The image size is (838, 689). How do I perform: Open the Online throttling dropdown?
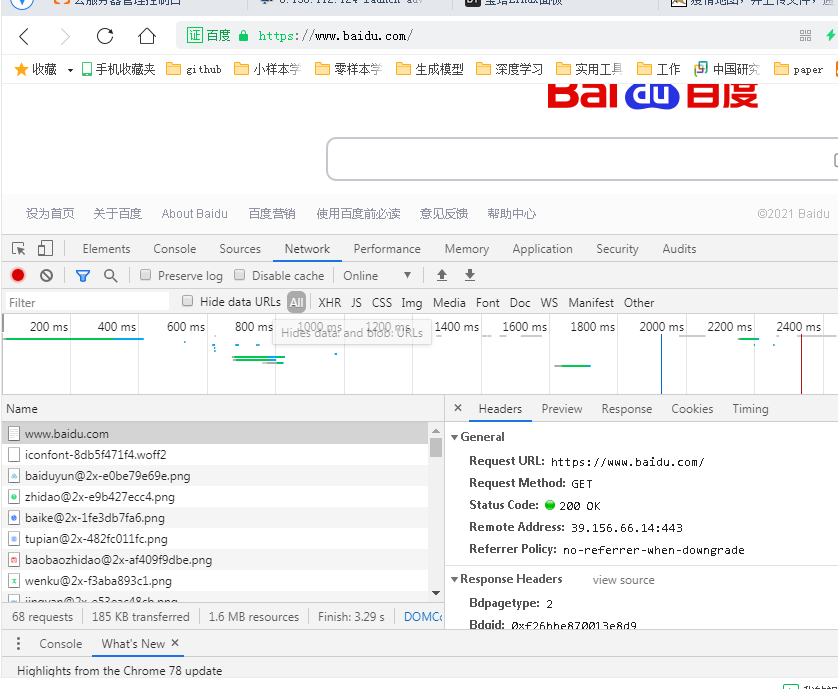pos(377,276)
